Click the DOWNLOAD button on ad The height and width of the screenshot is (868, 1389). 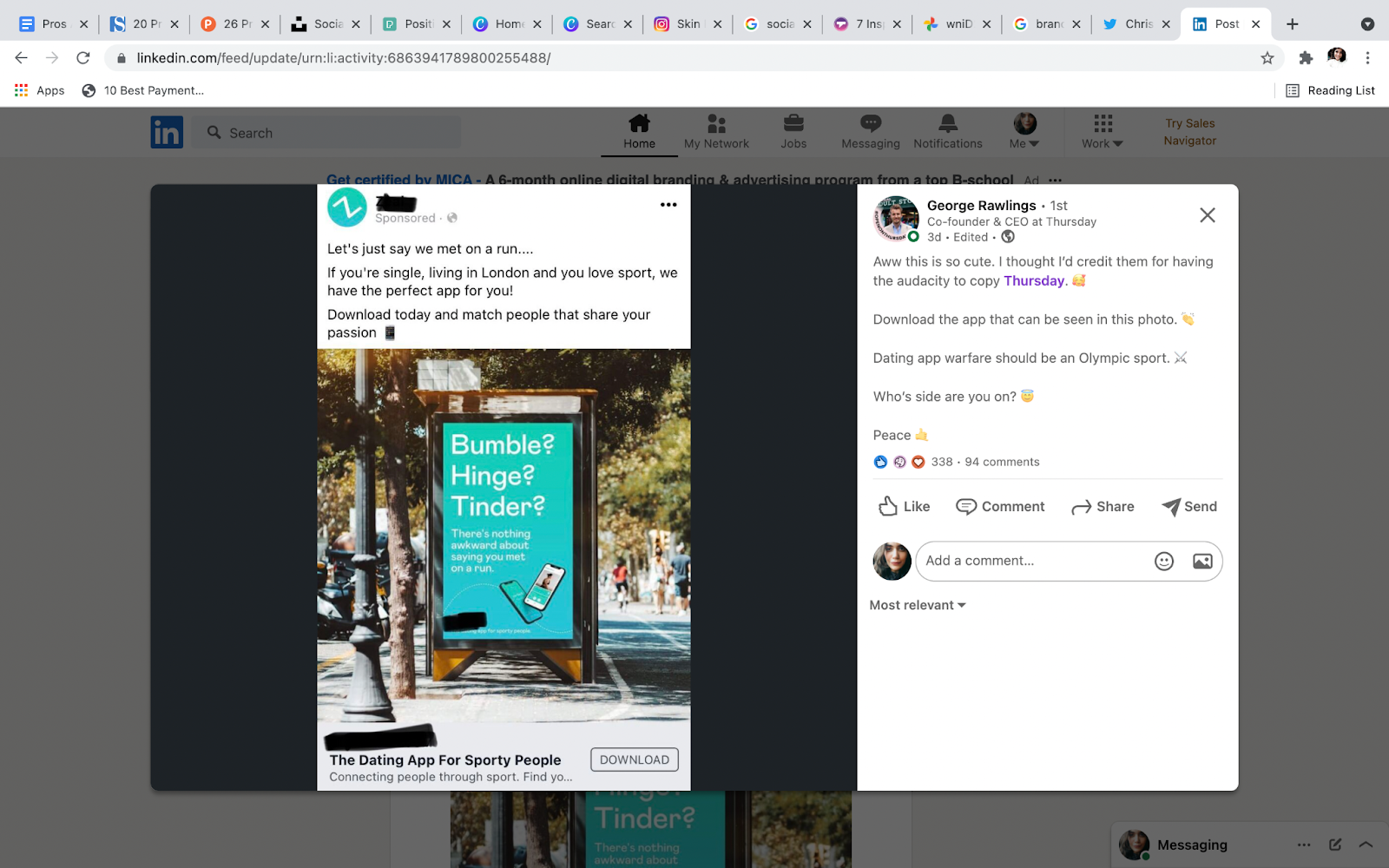tap(634, 759)
